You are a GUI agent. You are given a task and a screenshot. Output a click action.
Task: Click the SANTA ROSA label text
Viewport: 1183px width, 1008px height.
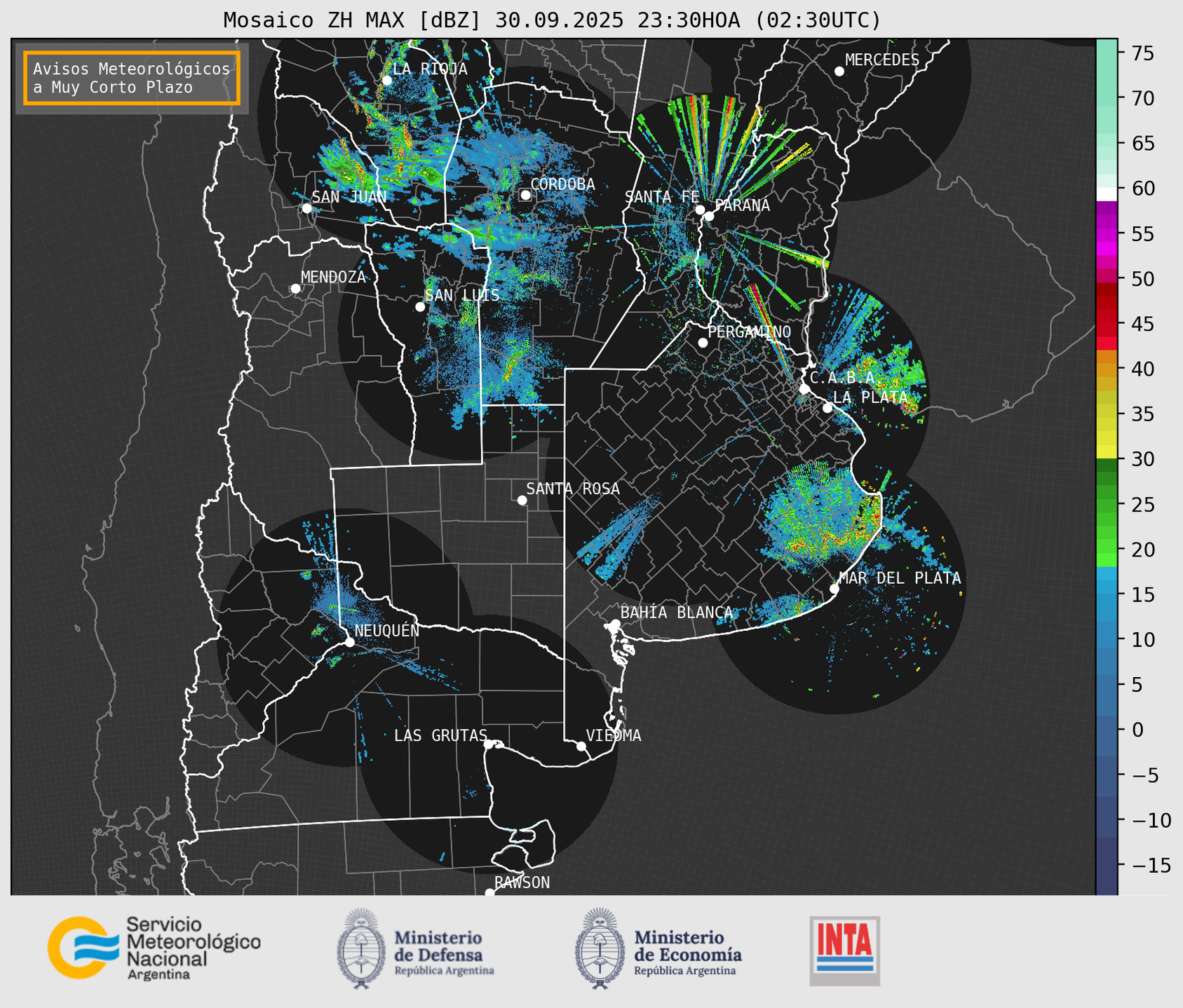[x=573, y=489]
